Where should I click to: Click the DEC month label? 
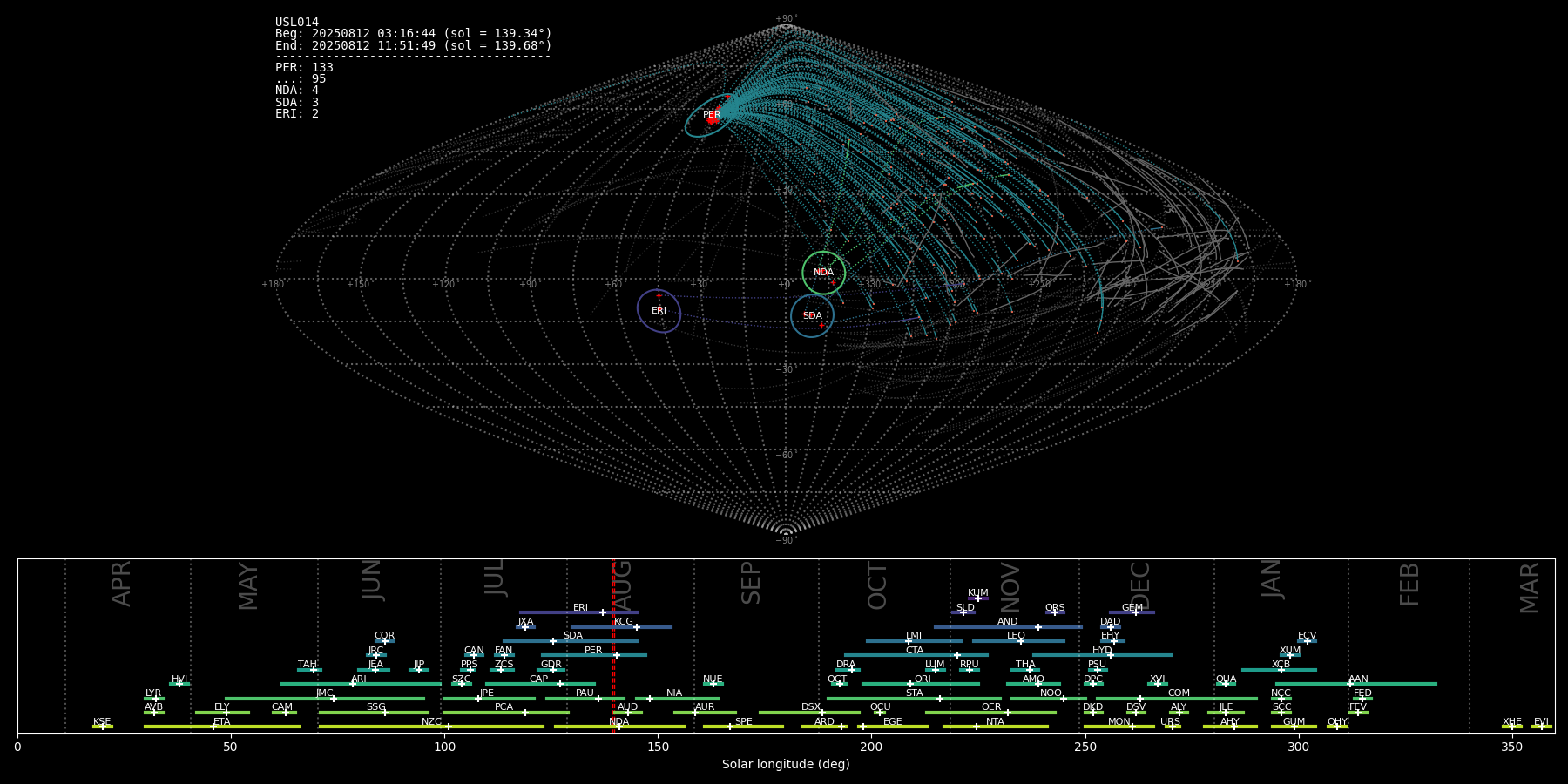tap(1140, 586)
